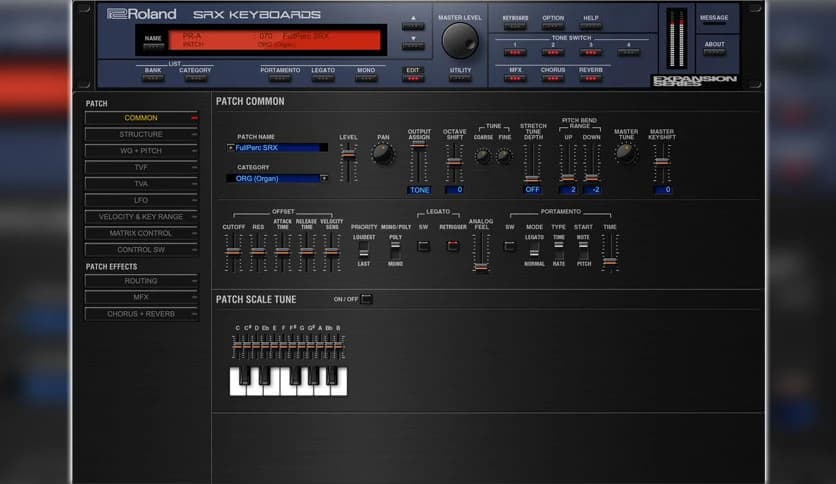Open the Message button
The image size is (836, 484).
coord(714,21)
